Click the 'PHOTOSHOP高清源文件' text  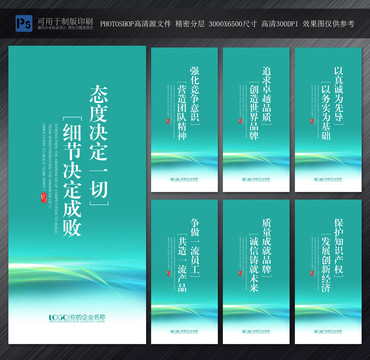tap(135, 24)
